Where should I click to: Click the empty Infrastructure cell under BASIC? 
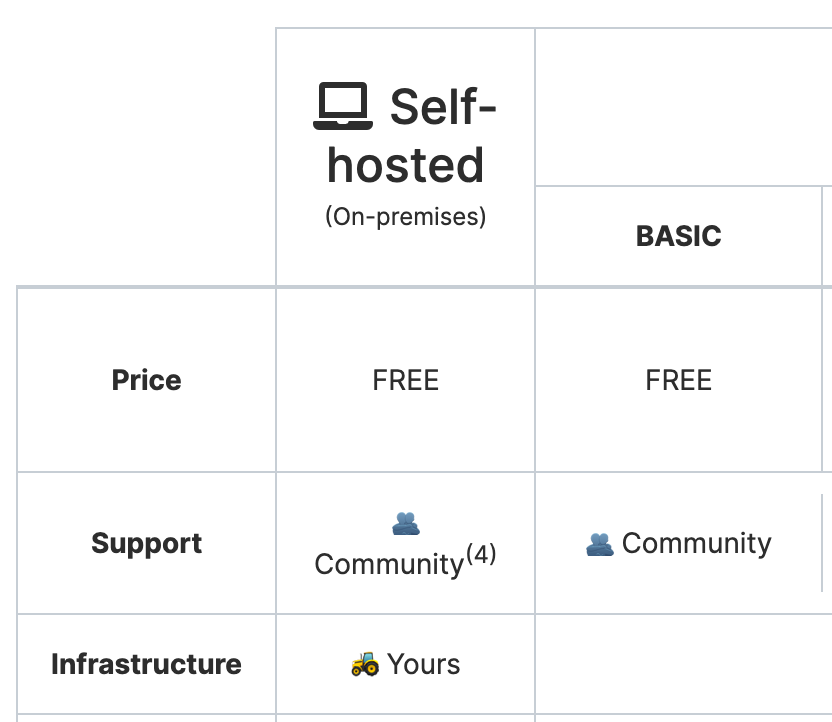[678, 664]
